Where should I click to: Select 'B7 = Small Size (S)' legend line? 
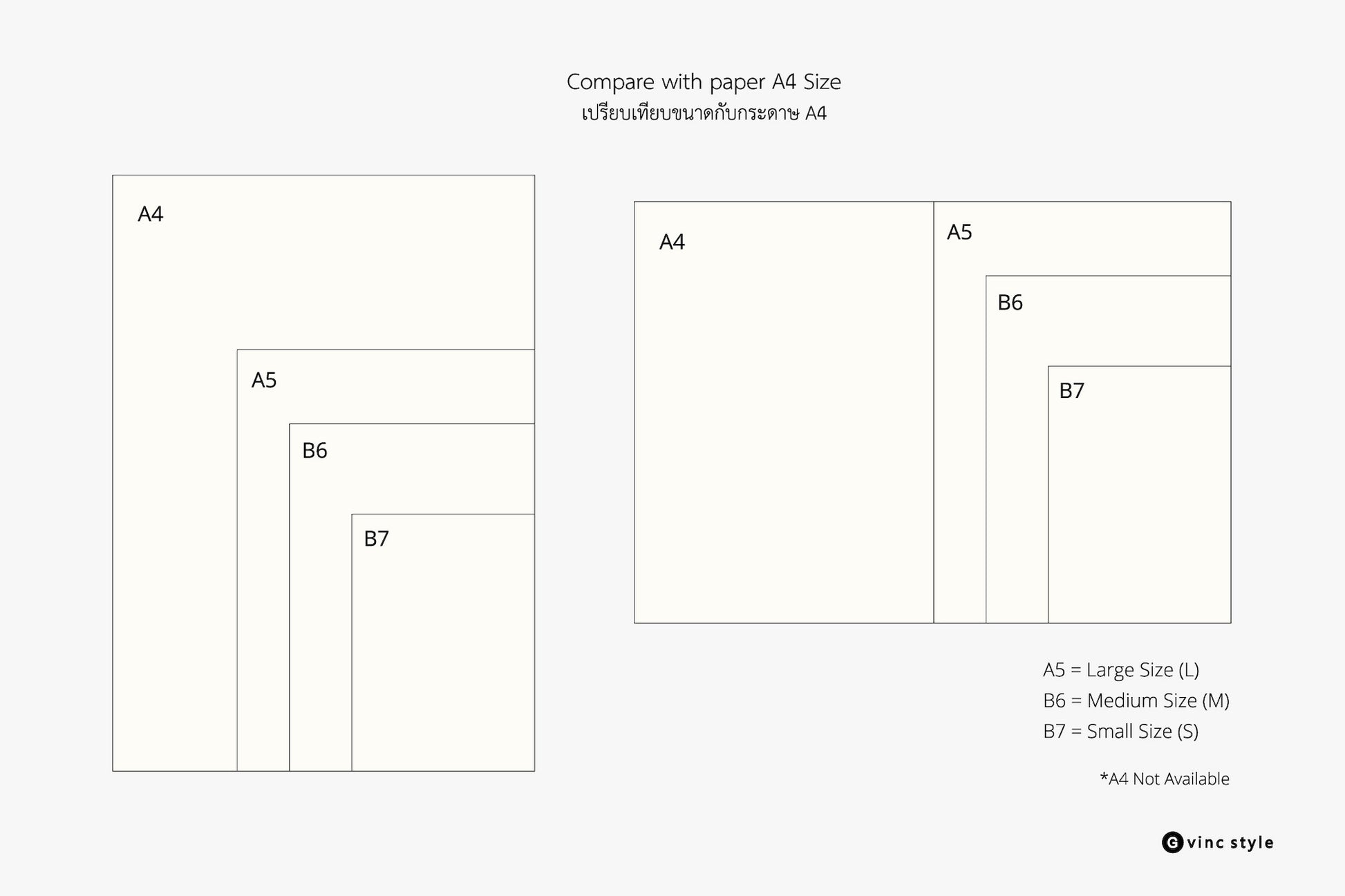point(1121,731)
